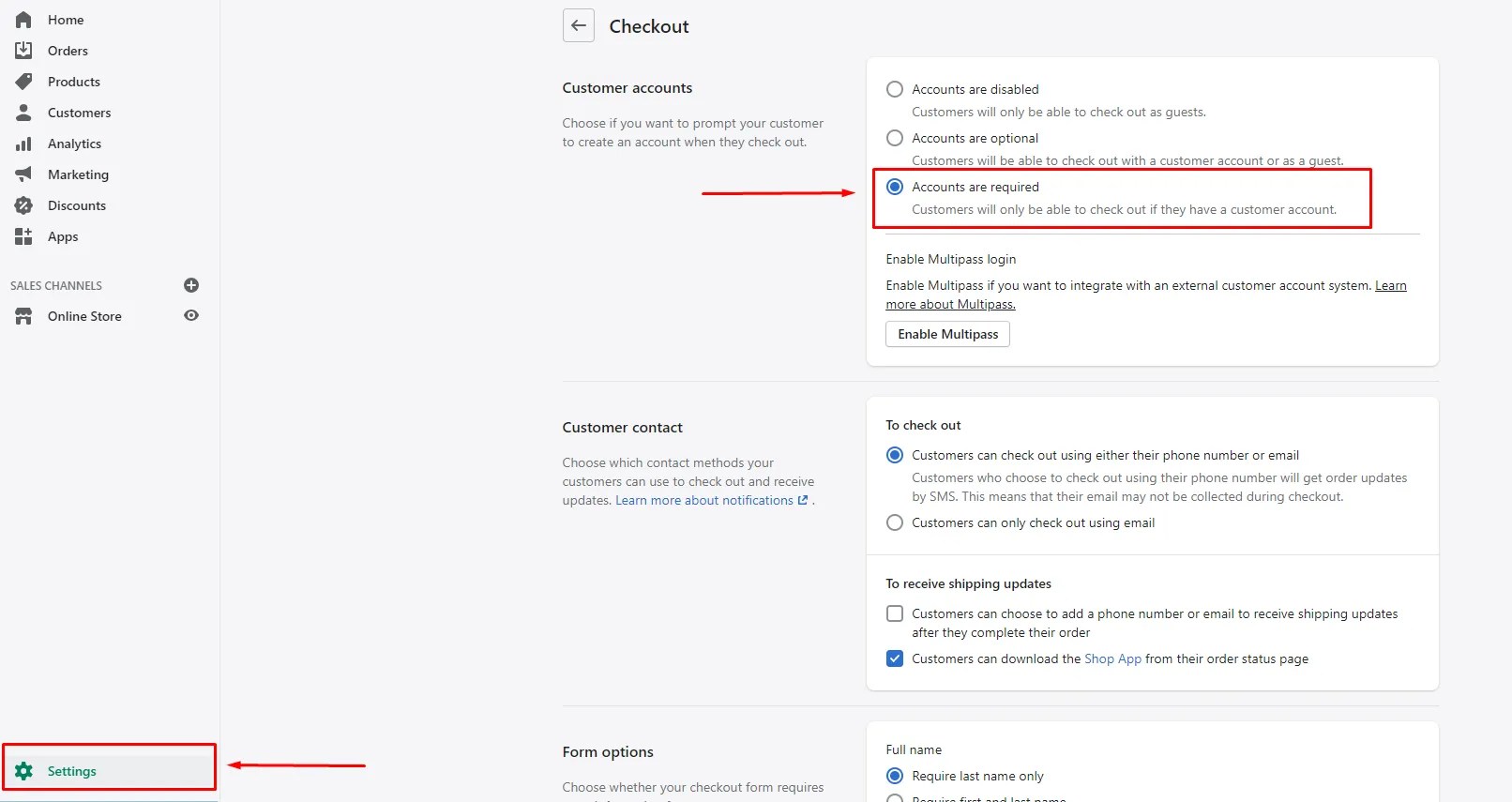Click the Analytics bar chart icon
This screenshot has width=1512, height=802.
pos(23,144)
